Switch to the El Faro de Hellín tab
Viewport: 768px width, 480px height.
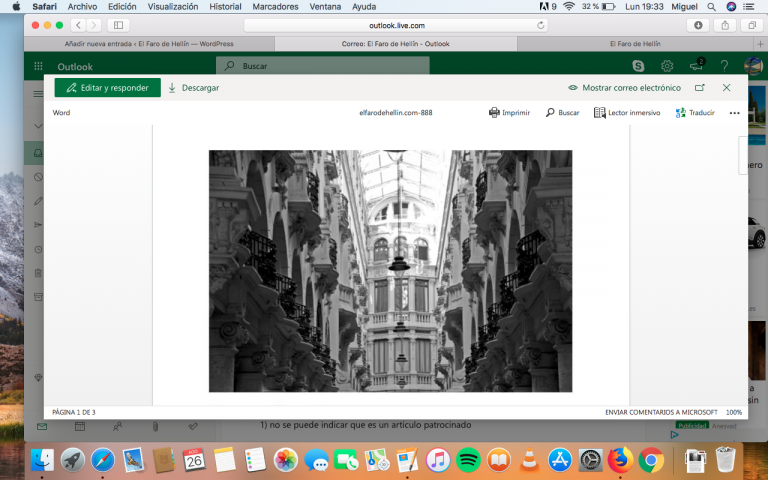pos(635,44)
